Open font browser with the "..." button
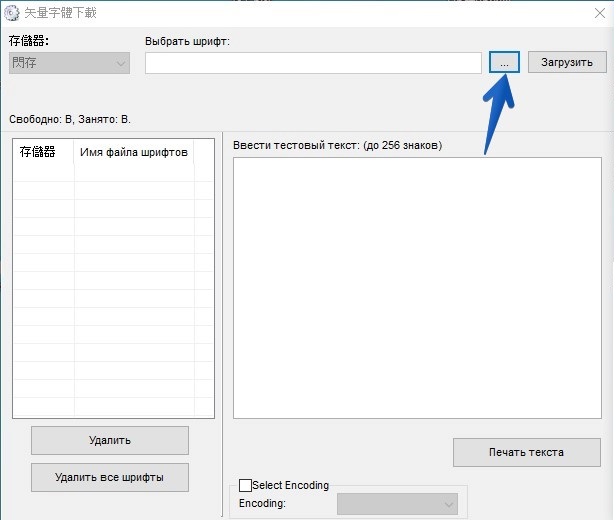The width and height of the screenshot is (616, 520). 505,62
